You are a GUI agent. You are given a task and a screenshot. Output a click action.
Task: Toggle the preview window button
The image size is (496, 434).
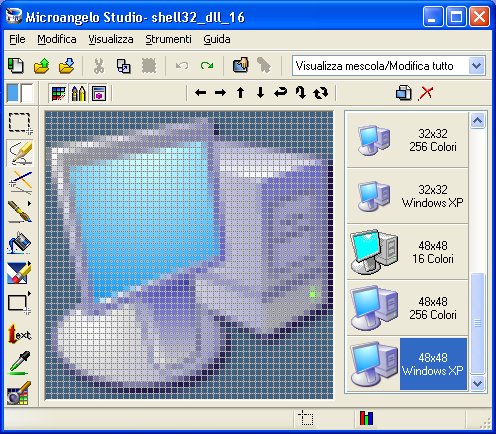click(x=99, y=93)
